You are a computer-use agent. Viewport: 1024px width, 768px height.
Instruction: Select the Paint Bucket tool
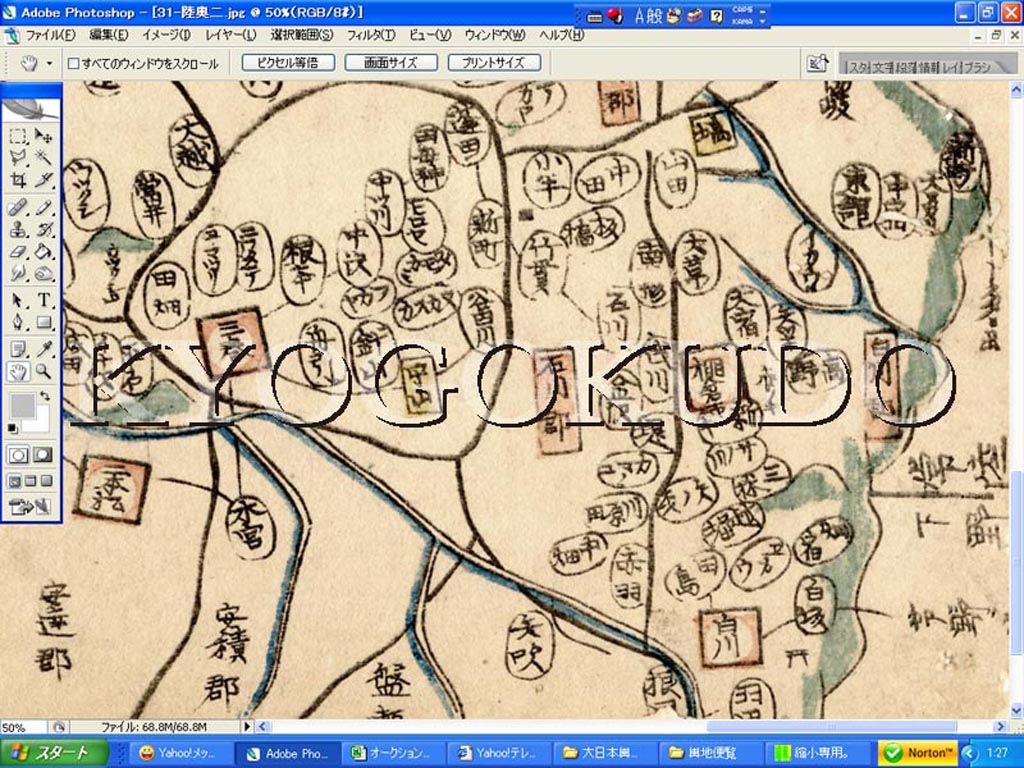pyautogui.click(x=43, y=251)
